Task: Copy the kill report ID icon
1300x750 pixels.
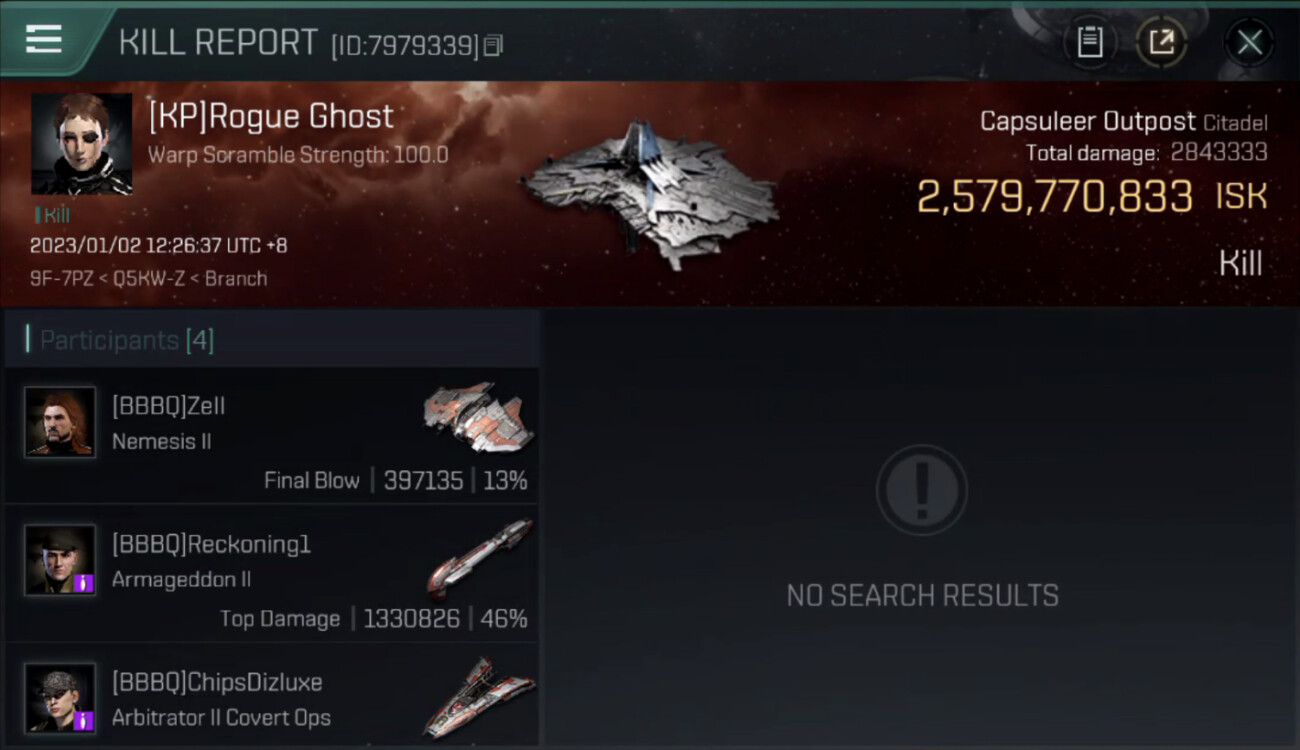Action: click(x=492, y=46)
